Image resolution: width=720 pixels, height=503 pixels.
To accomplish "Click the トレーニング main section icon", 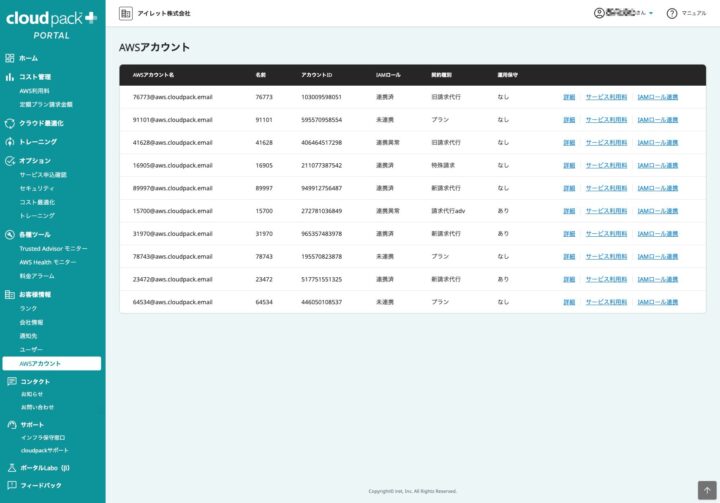I will [x=10, y=142].
